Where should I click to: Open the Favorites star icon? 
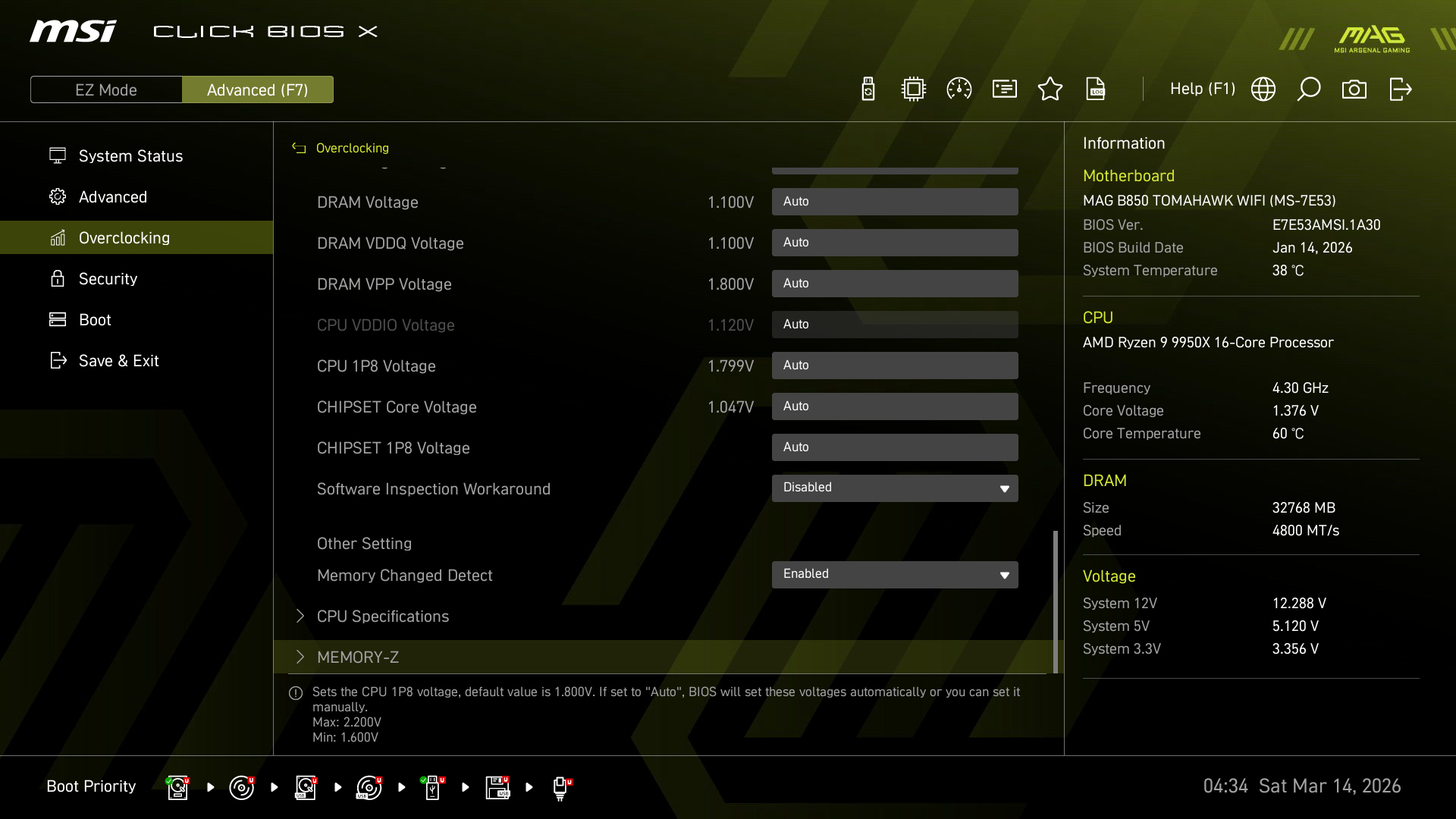point(1050,89)
